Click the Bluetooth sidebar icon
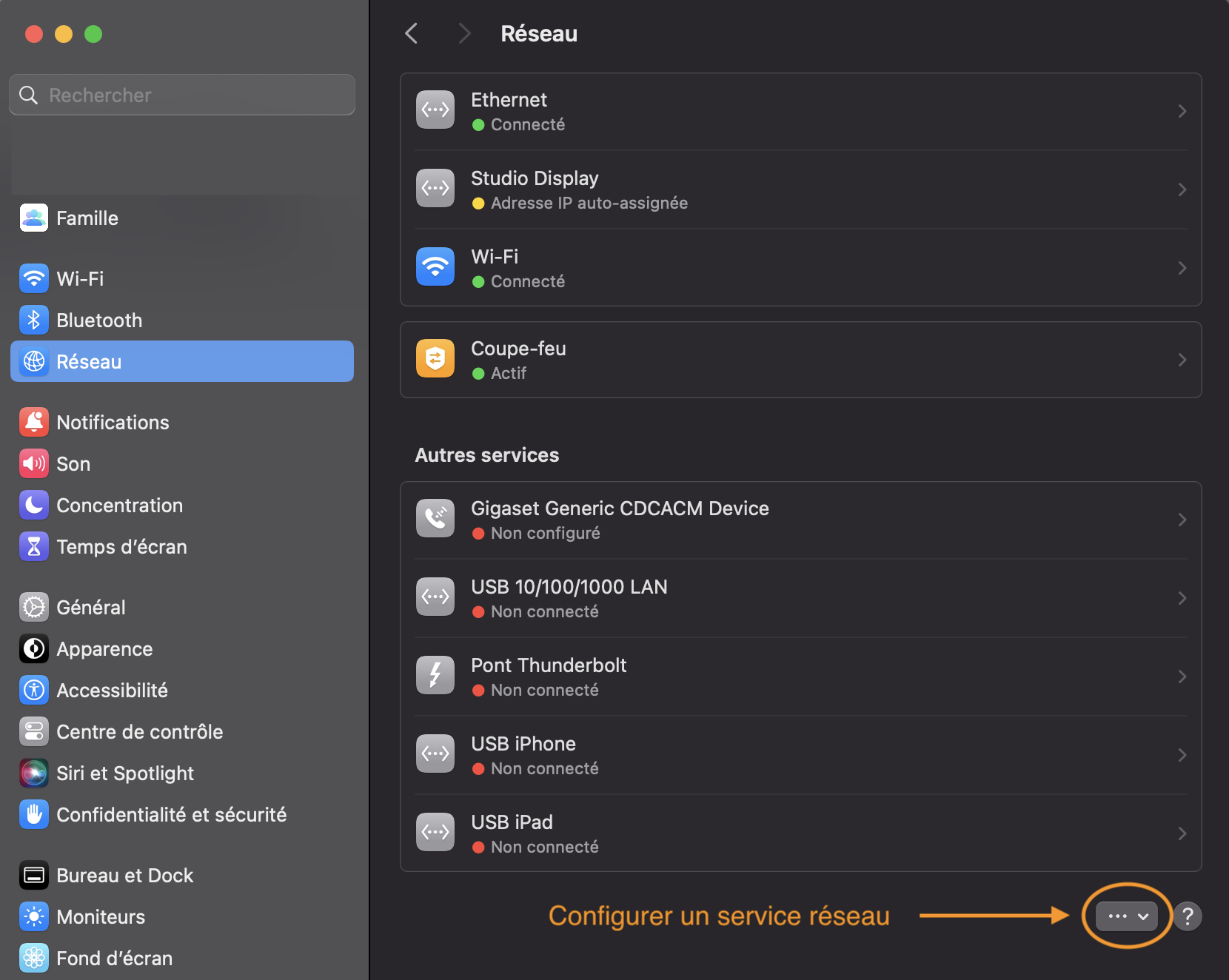Image resolution: width=1229 pixels, height=980 pixels. point(34,320)
